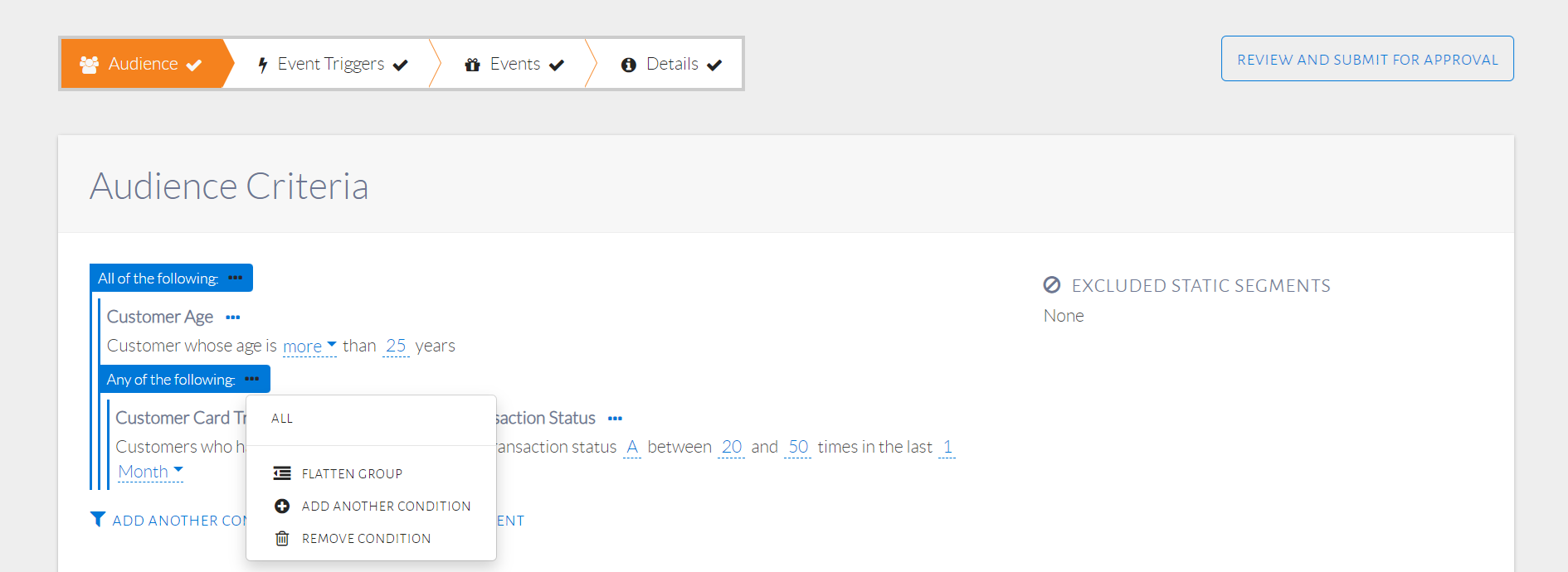Open the Audience step tab
This screenshot has height=572, width=1568.
point(141,64)
